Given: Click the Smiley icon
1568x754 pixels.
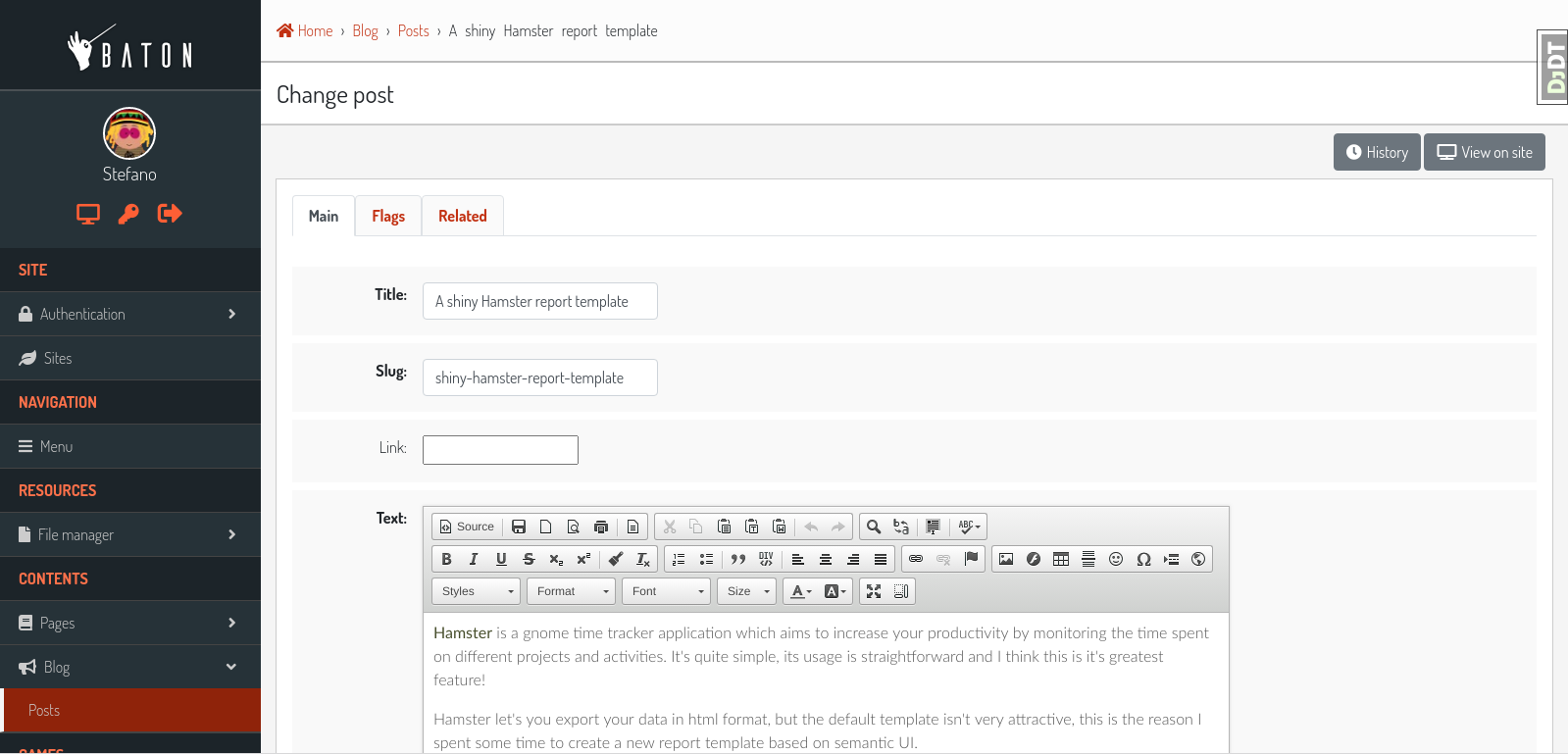Looking at the screenshot, I should pyautogui.click(x=1116, y=559).
